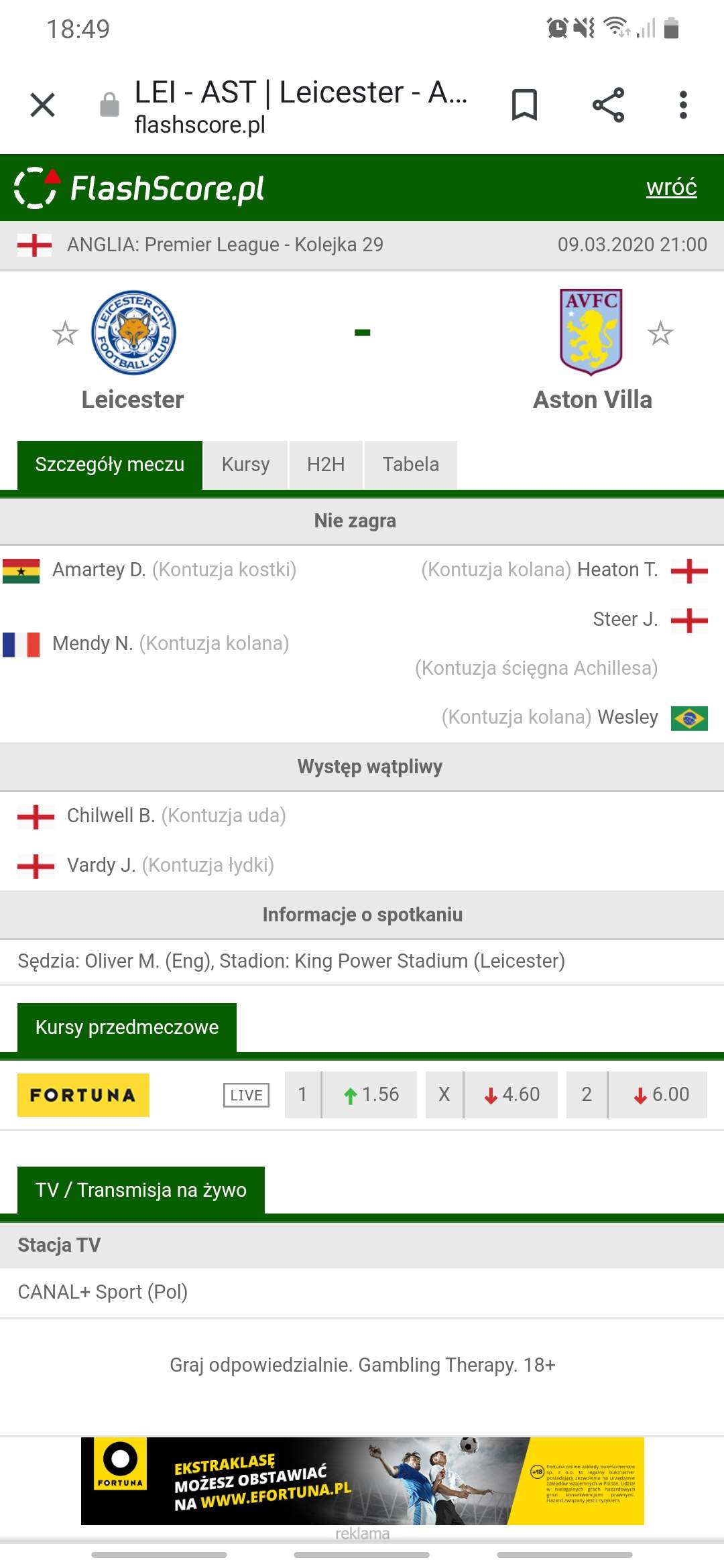
Task: Click the LIVE badge
Action: point(246,1095)
